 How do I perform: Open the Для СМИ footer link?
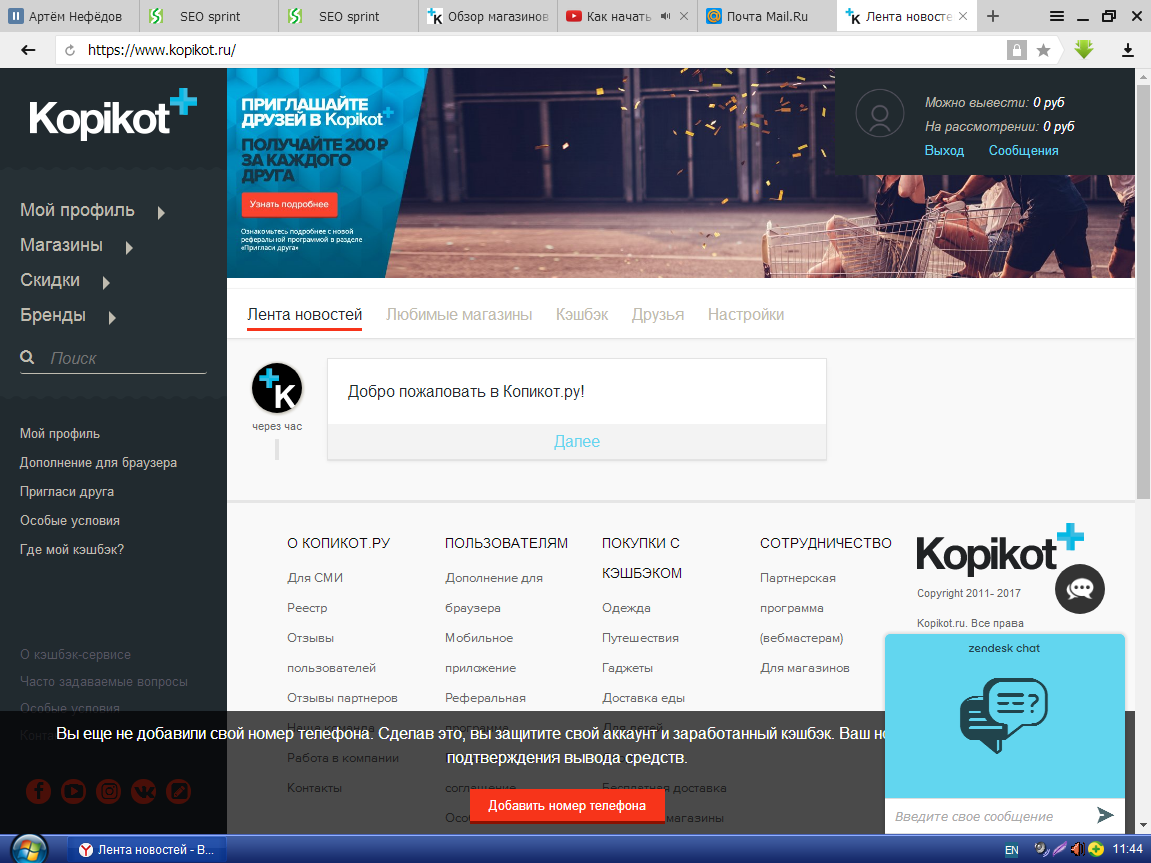(315, 578)
